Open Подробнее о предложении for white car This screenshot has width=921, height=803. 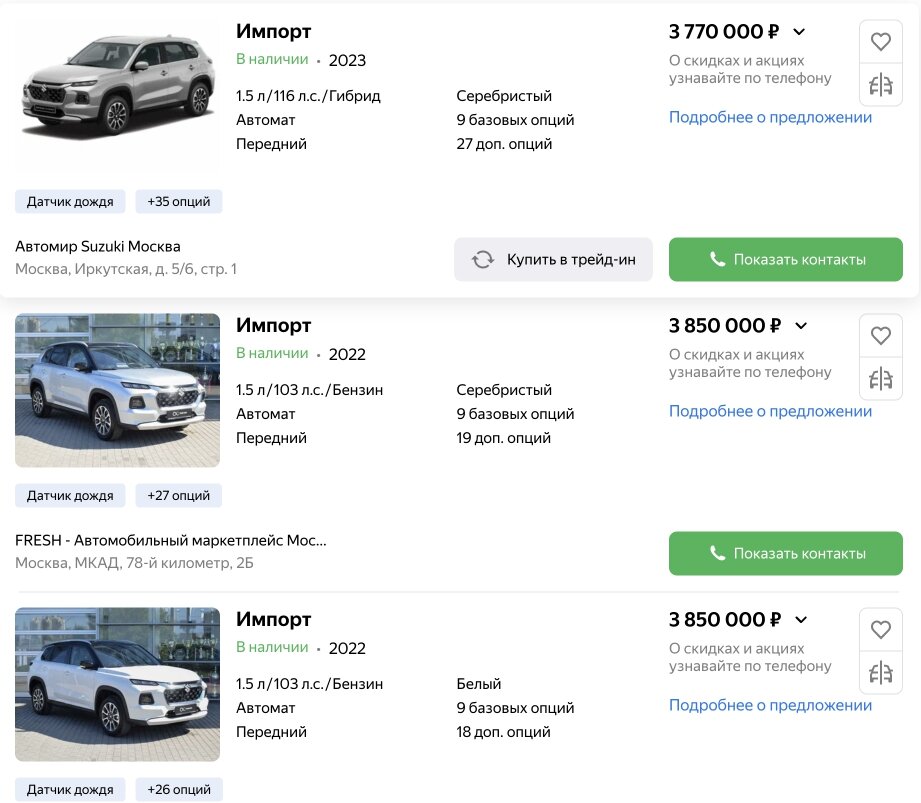[x=770, y=705]
